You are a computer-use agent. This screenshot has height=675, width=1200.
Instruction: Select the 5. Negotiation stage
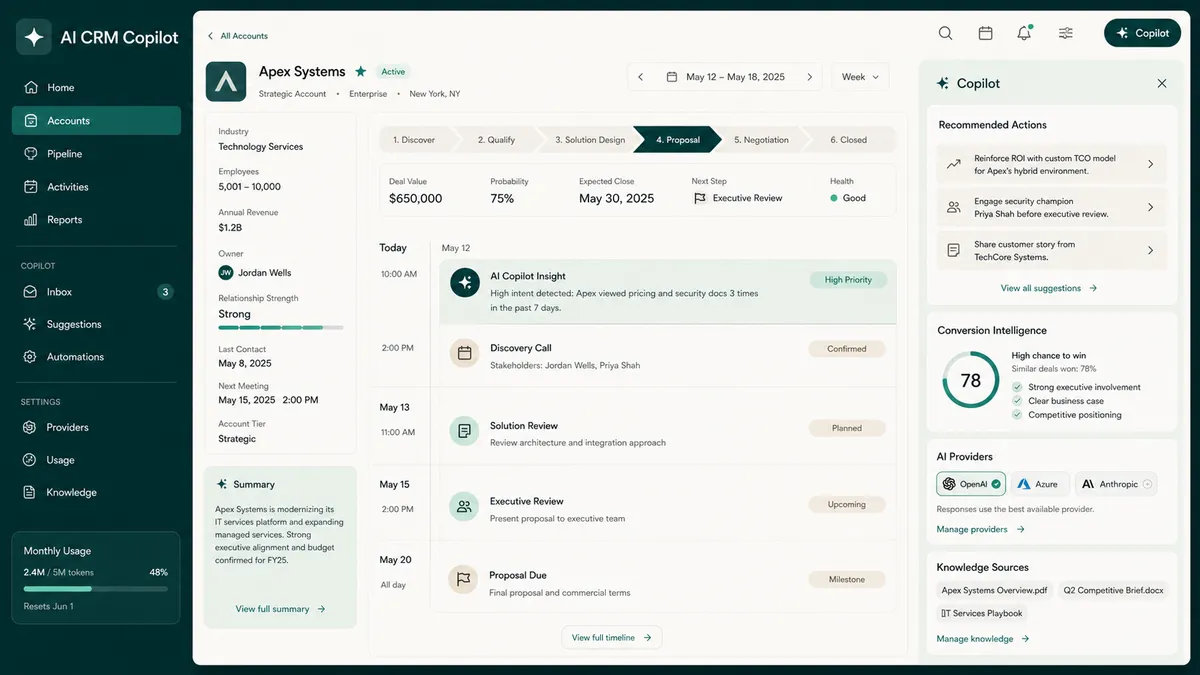tap(761, 140)
